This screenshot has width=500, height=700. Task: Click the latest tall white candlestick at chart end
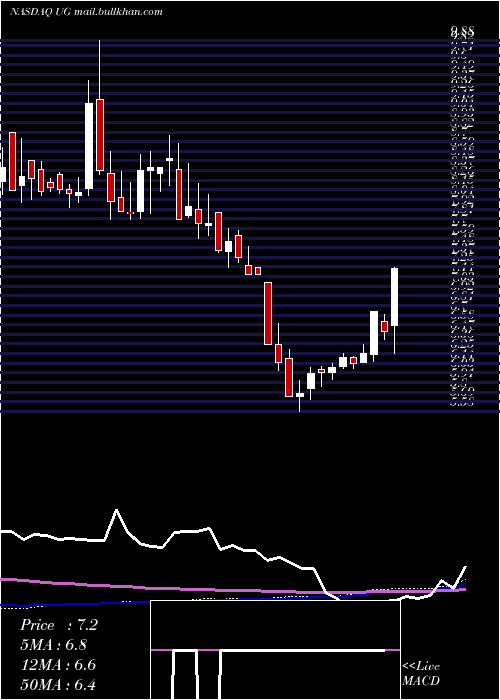pyautogui.click(x=395, y=297)
